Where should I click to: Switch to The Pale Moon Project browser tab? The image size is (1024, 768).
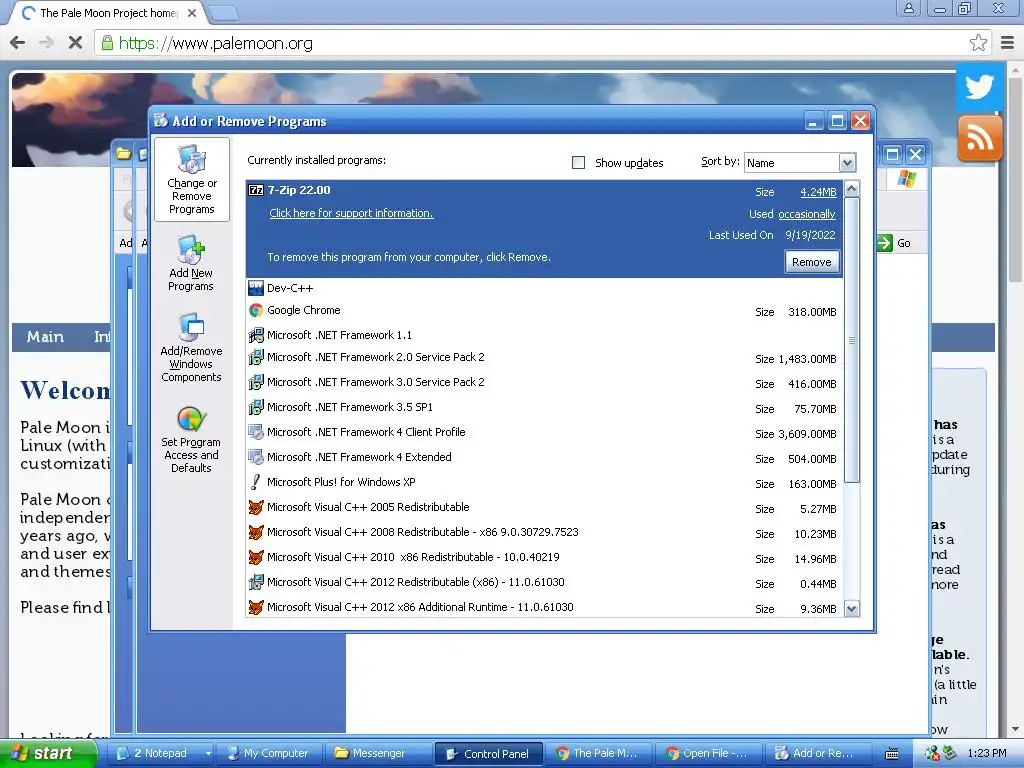tap(108, 12)
